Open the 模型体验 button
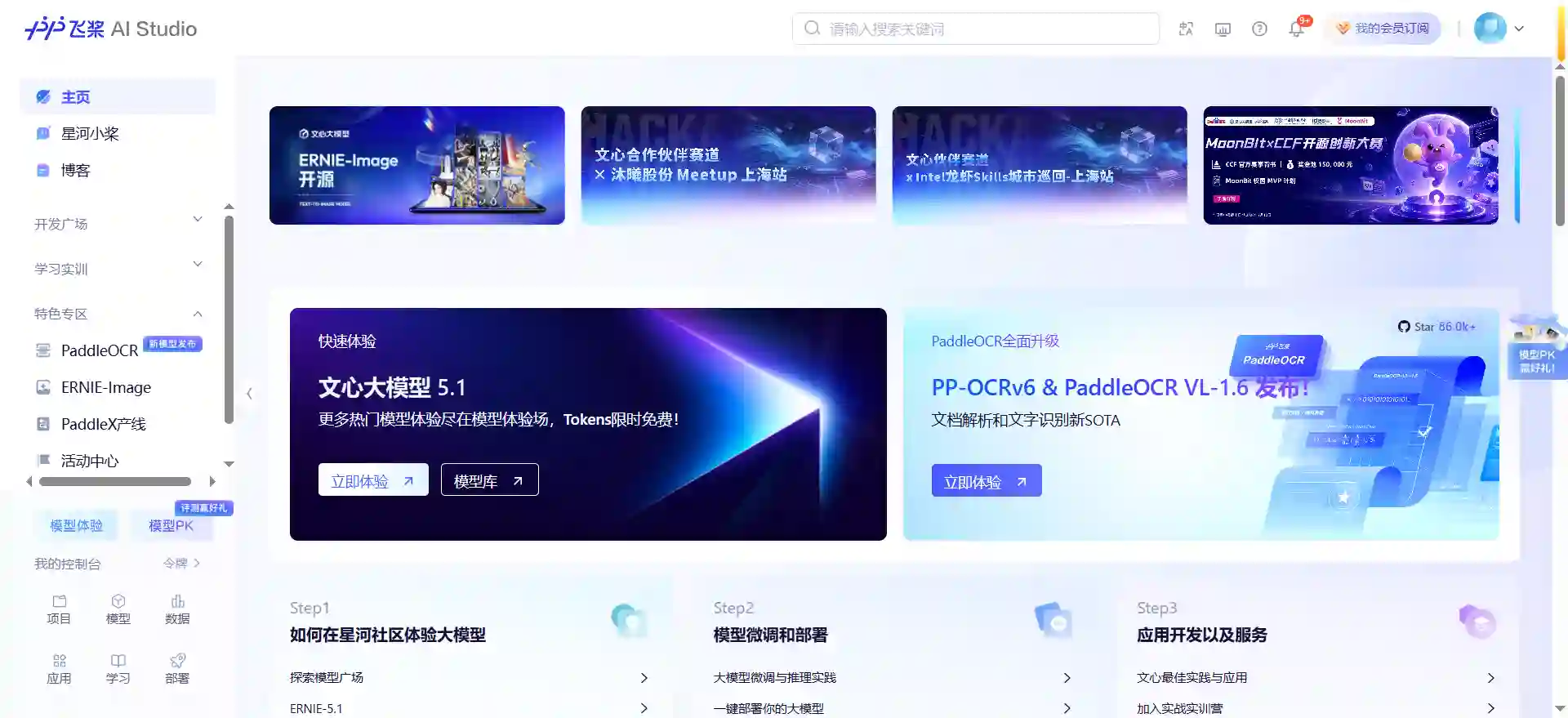Image resolution: width=1568 pixels, height=718 pixels. [x=76, y=525]
